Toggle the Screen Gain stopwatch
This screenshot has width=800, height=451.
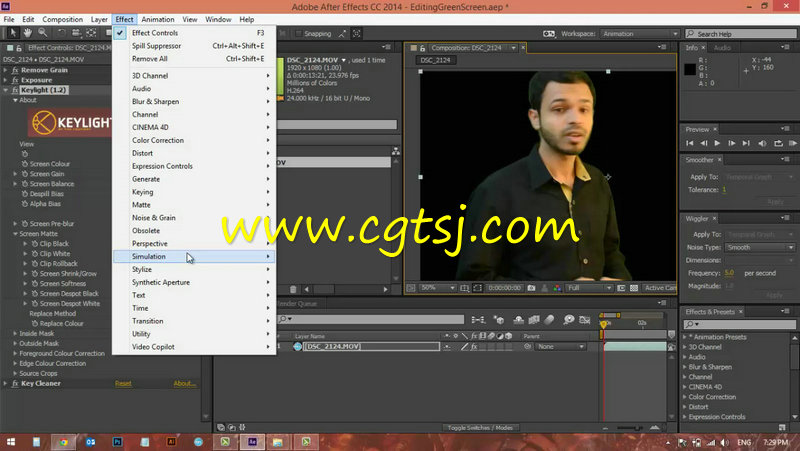[24, 174]
